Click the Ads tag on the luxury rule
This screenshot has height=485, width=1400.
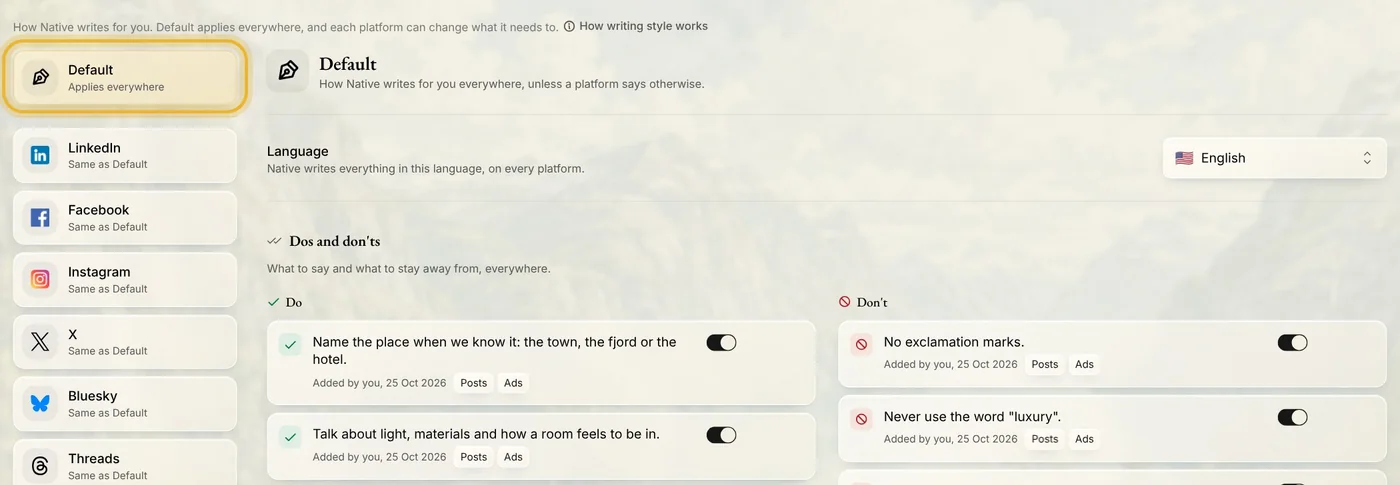1084,439
